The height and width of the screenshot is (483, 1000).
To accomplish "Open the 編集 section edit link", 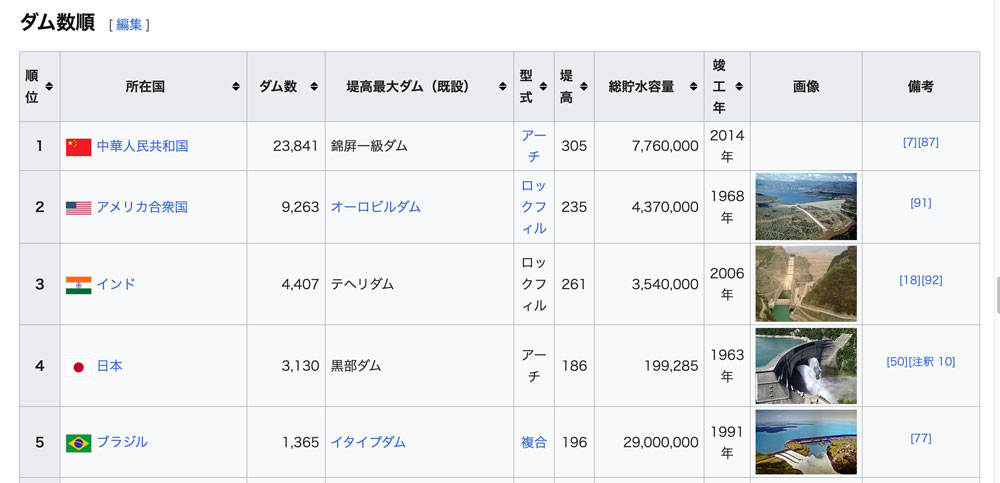I will pos(129,25).
